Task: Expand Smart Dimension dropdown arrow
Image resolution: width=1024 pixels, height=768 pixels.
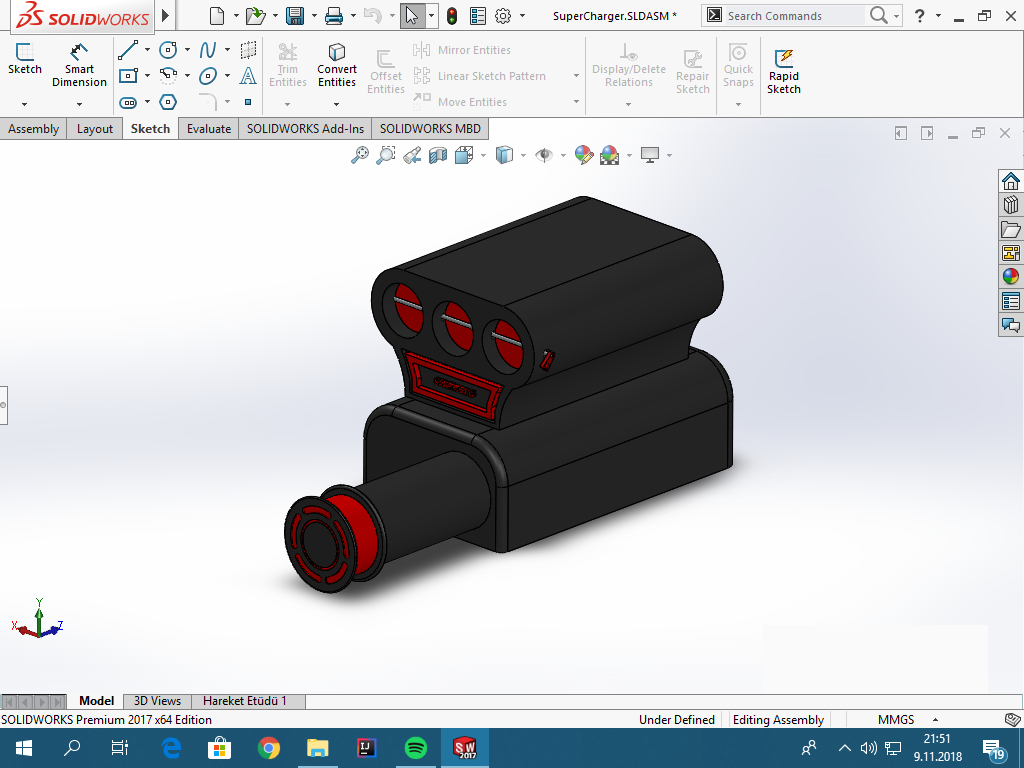Action: pyautogui.click(x=79, y=104)
